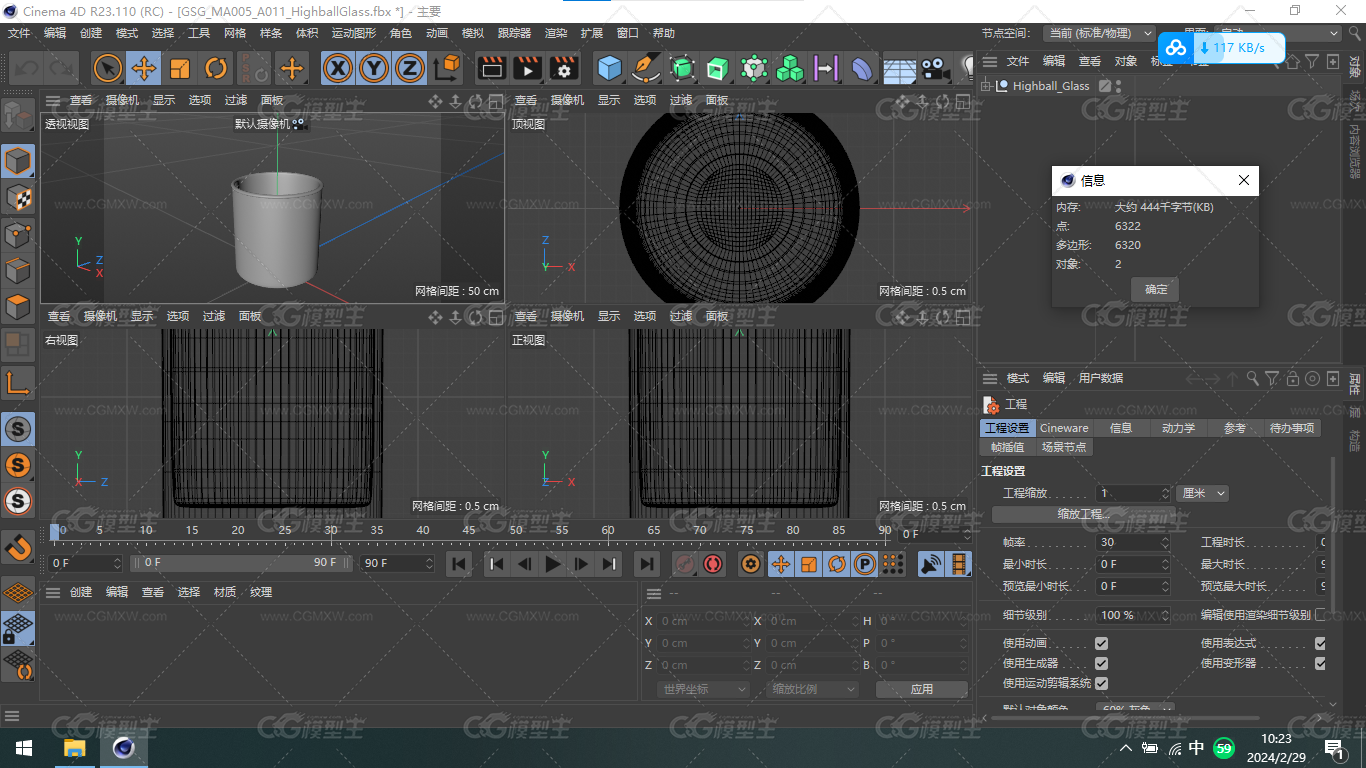
Task: Open the node space dropdown
Action: pos(1099,33)
